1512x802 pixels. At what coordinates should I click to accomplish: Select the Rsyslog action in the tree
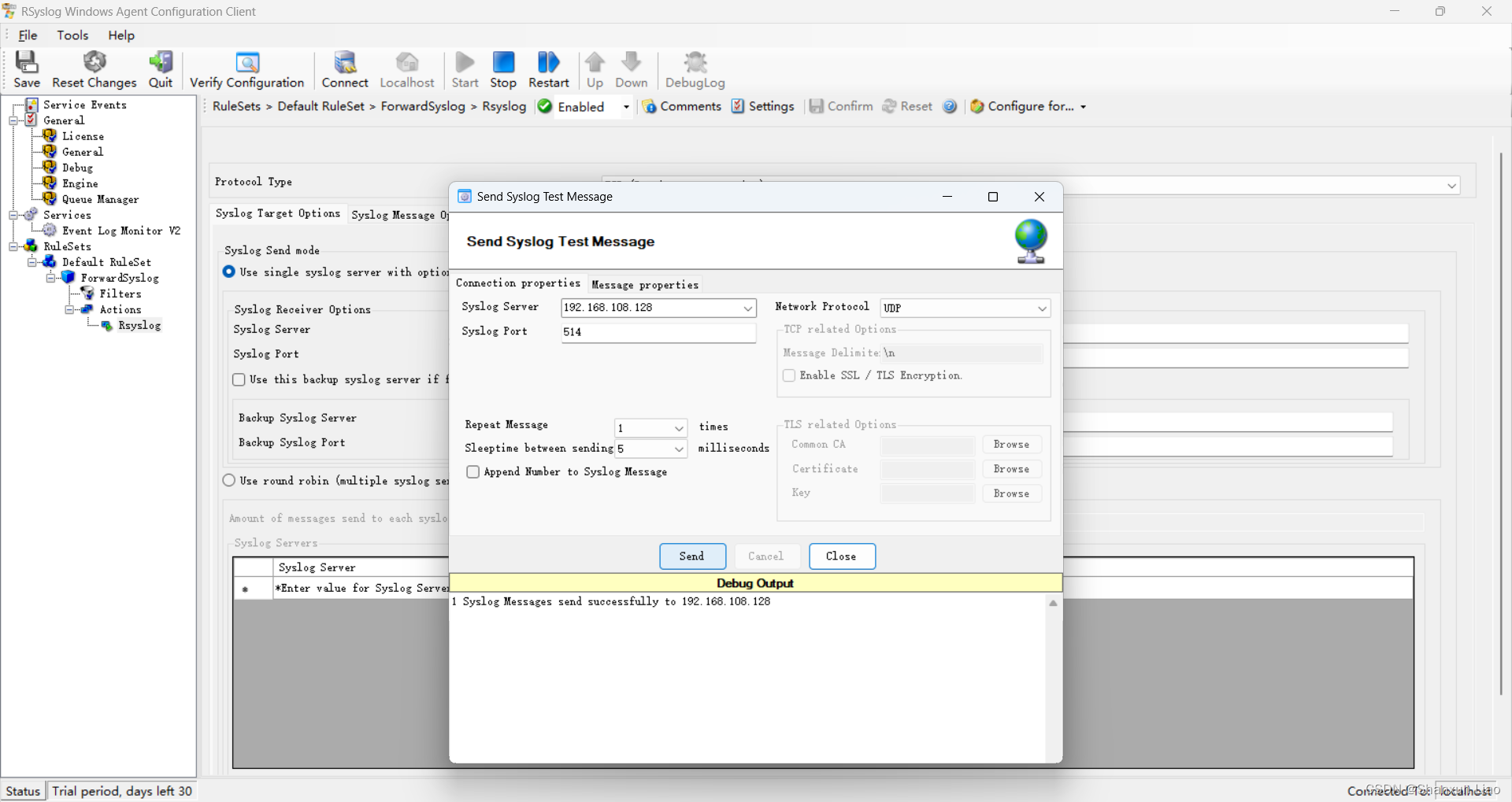coord(139,324)
